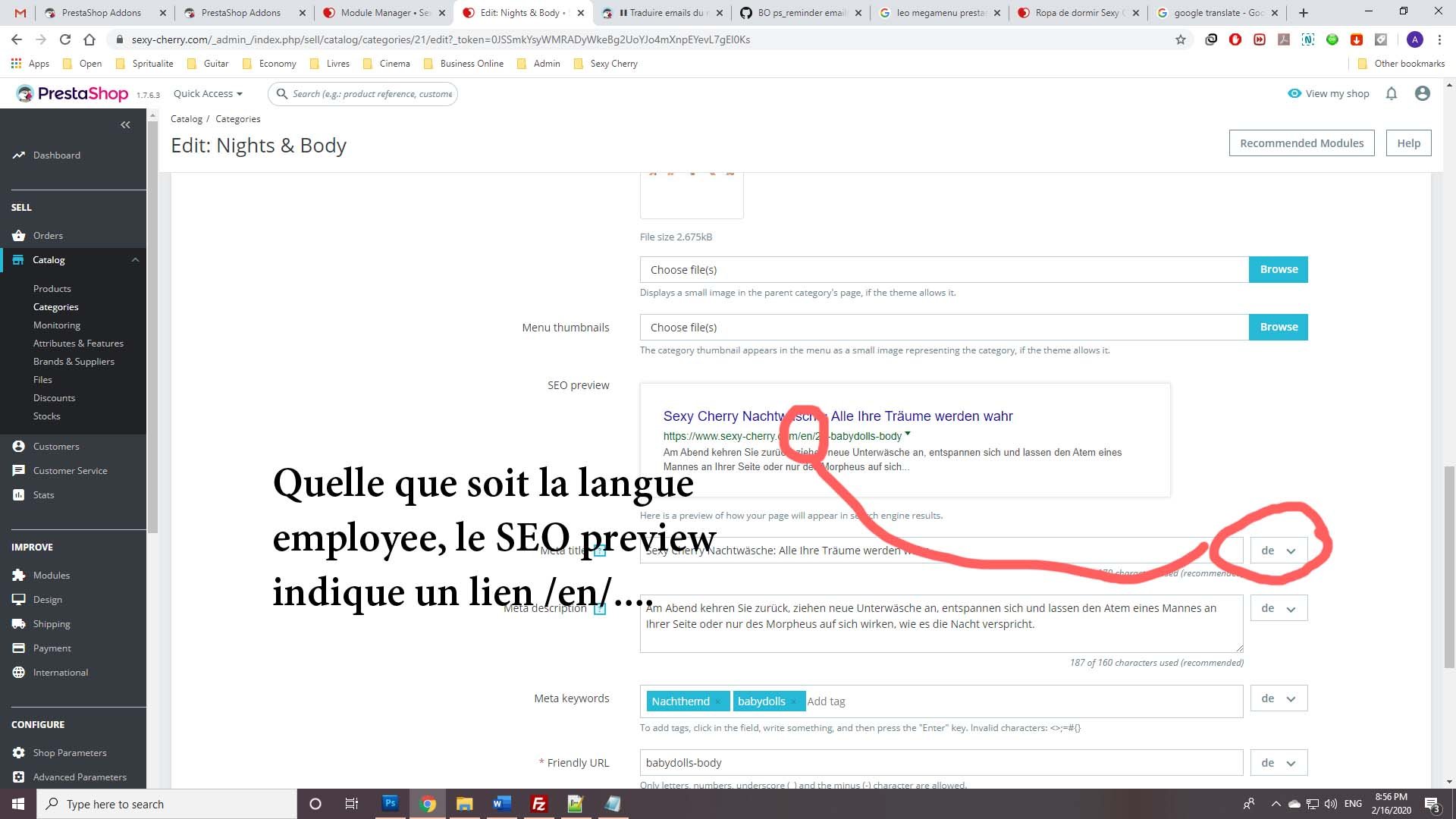Open Discounts submenu item

click(x=54, y=397)
